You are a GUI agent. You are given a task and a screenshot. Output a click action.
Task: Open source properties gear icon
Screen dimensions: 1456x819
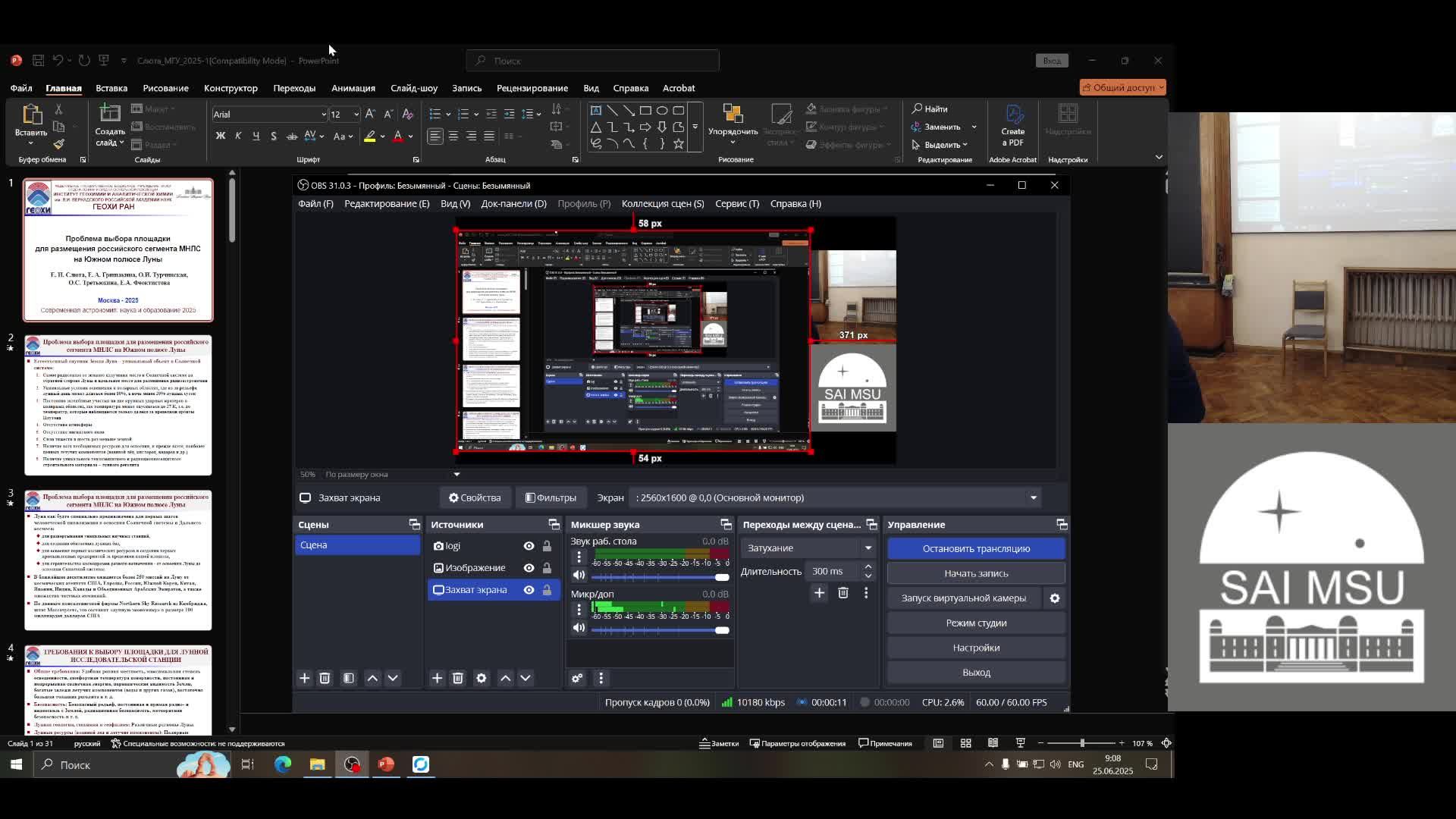[x=481, y=678]
